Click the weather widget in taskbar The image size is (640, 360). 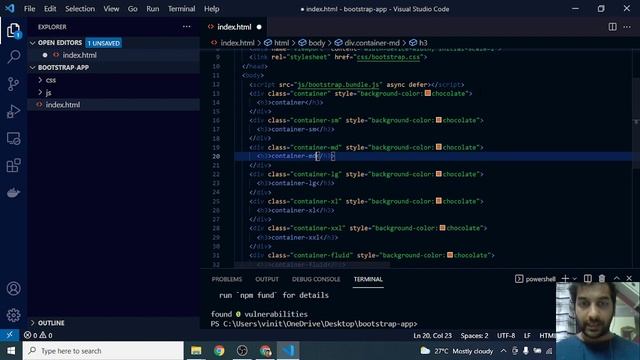456,351
